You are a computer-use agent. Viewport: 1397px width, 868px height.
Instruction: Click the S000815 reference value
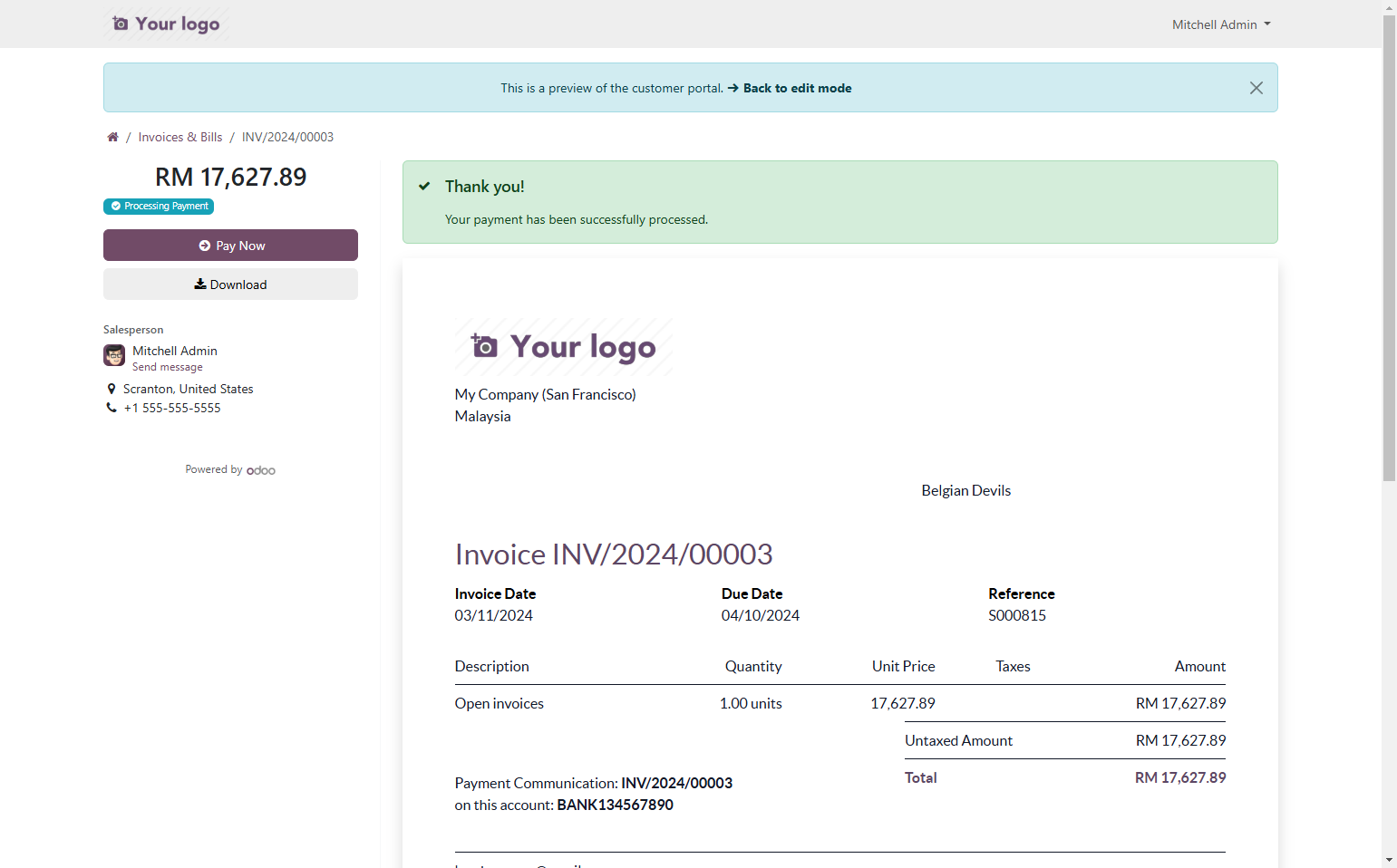point(1017,615)
